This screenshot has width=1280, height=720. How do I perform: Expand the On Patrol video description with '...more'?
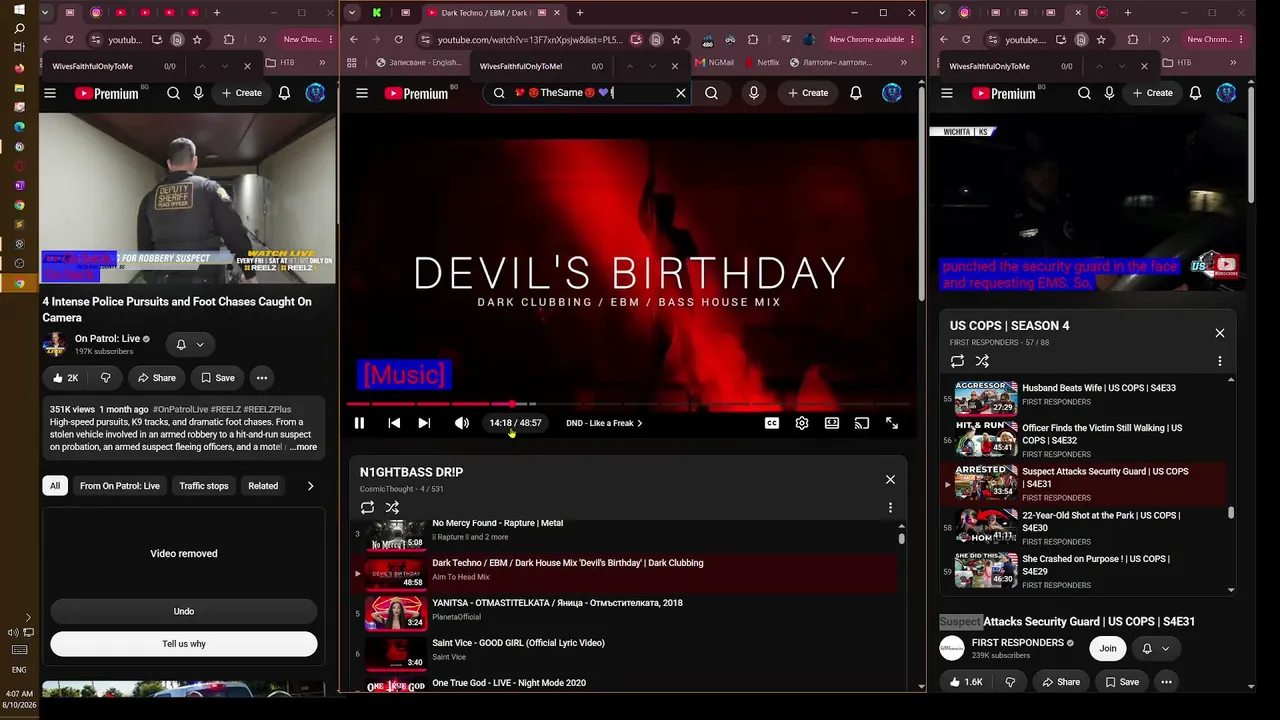(x=303, y=447)
